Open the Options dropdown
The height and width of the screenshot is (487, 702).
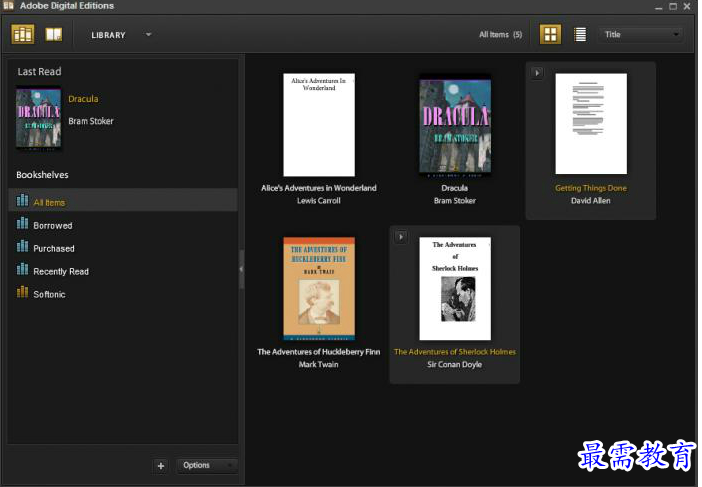(207, 466)
